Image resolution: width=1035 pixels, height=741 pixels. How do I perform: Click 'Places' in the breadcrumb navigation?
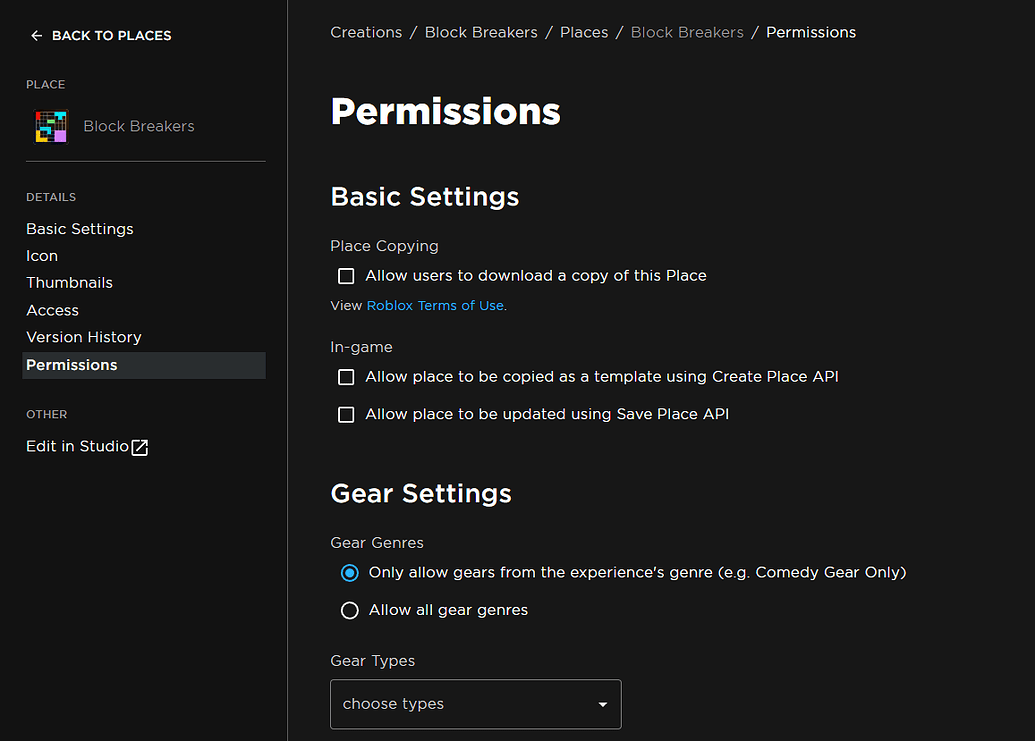pos(583,31)
